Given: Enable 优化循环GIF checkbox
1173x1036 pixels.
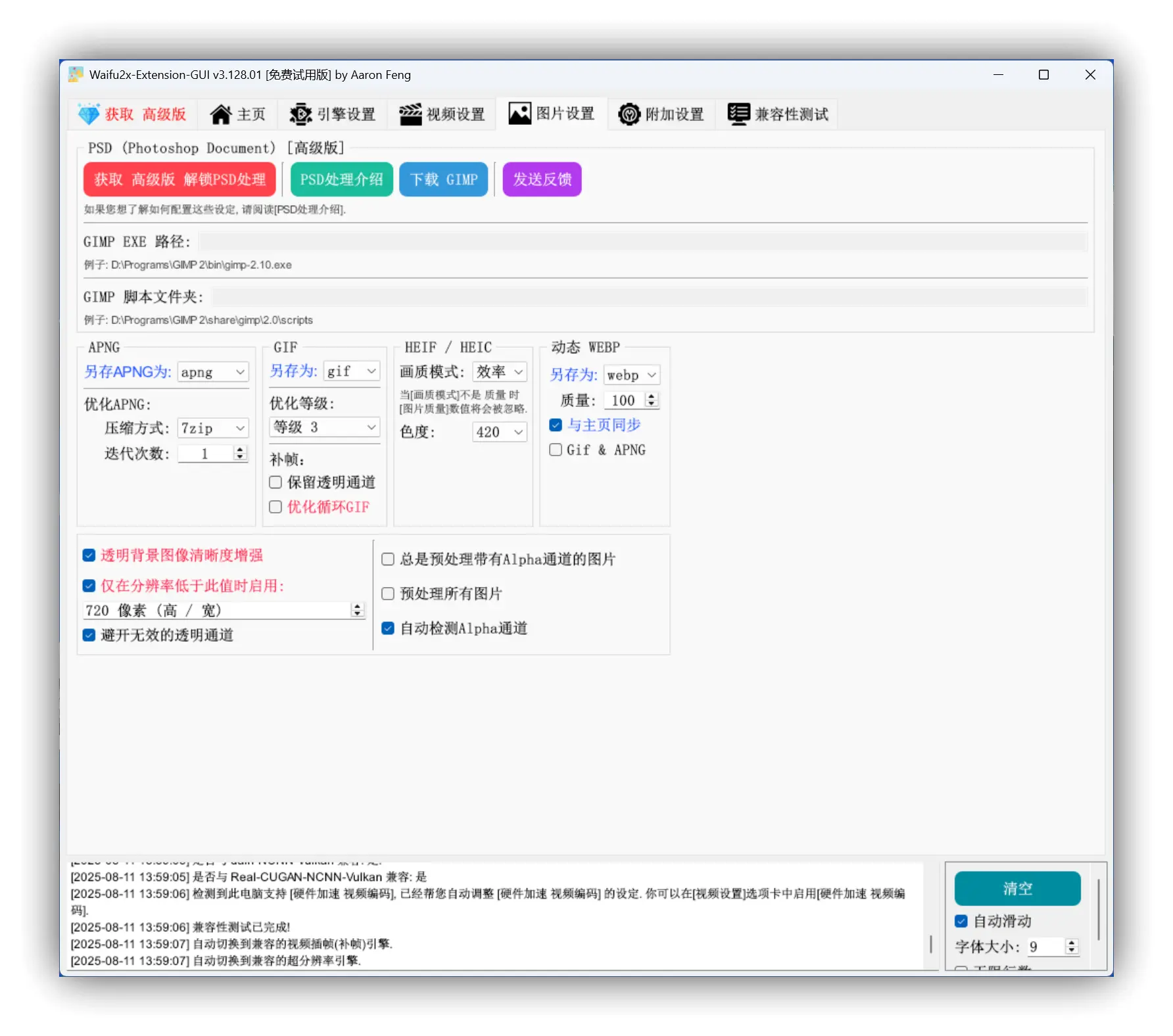Looking at the screenshot, I should coord(275,507).
